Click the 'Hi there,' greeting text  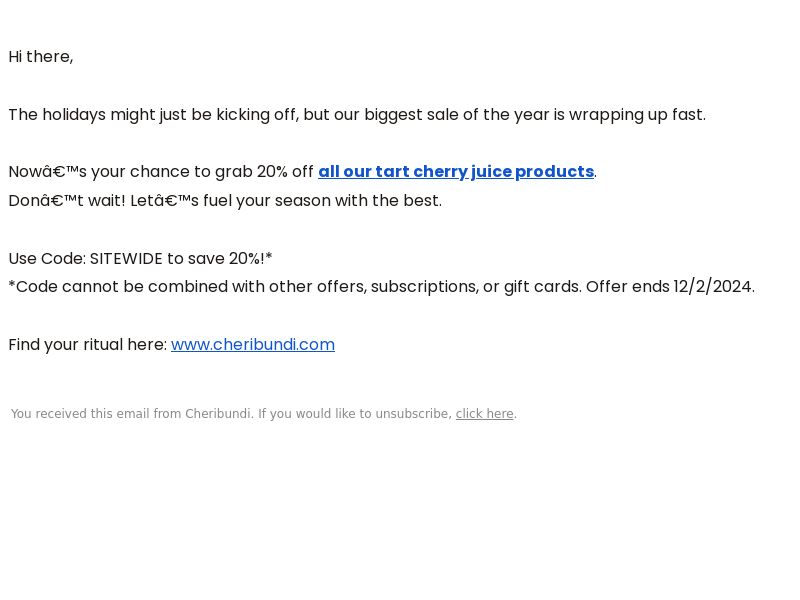pos(41,57)
